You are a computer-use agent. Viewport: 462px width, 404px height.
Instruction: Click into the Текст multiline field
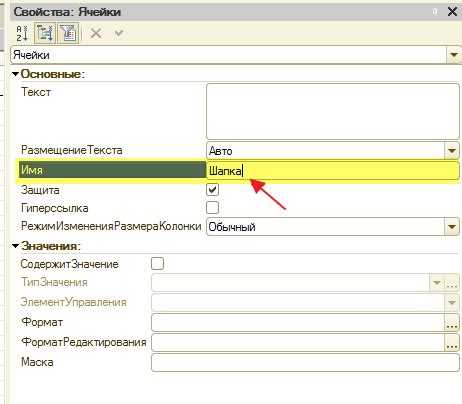333,111
